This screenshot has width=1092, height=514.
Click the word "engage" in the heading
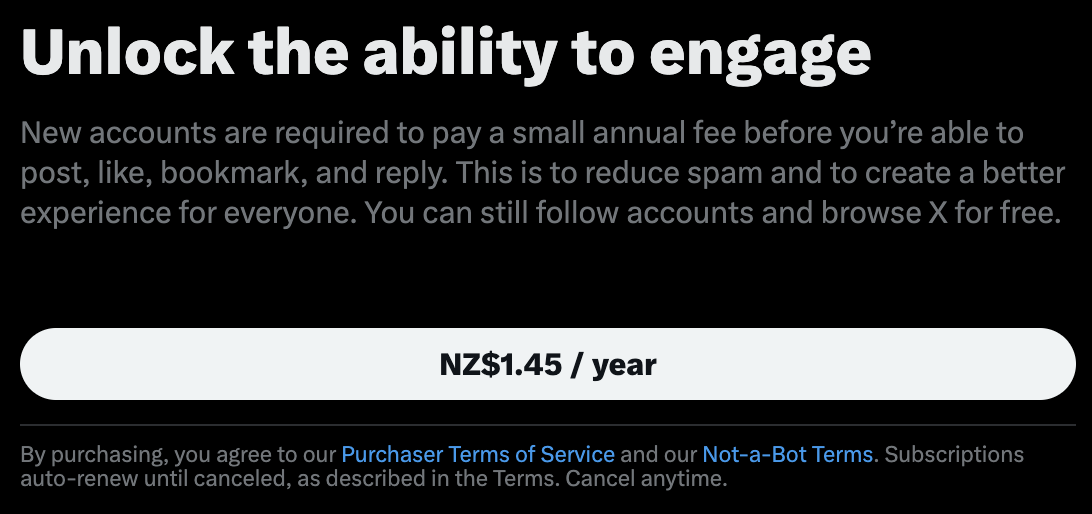click(760, 54)
